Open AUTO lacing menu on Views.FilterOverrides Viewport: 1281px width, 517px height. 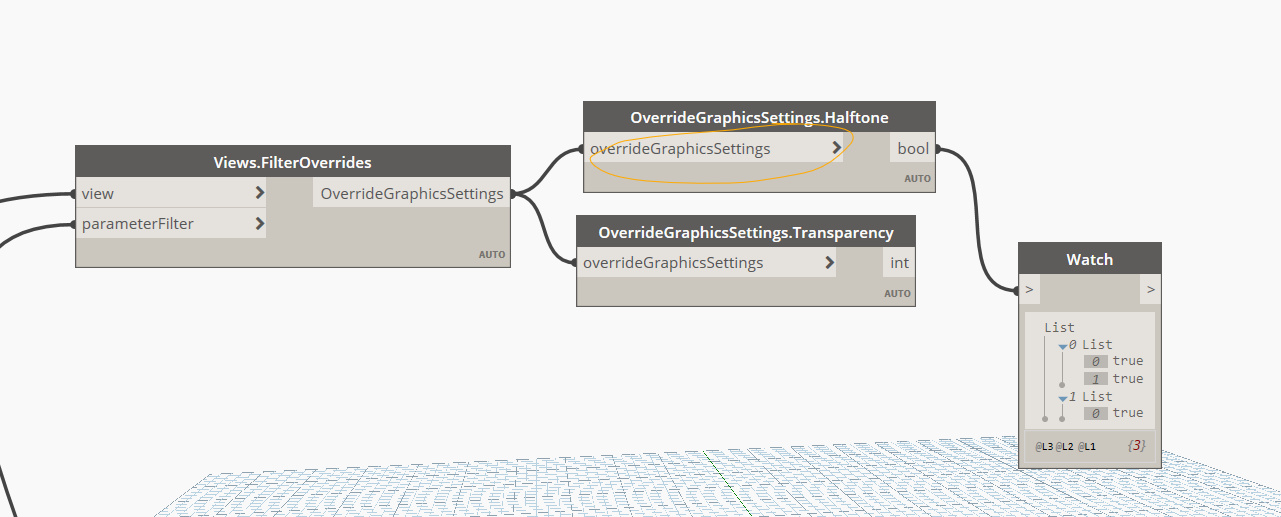[492, 254]
